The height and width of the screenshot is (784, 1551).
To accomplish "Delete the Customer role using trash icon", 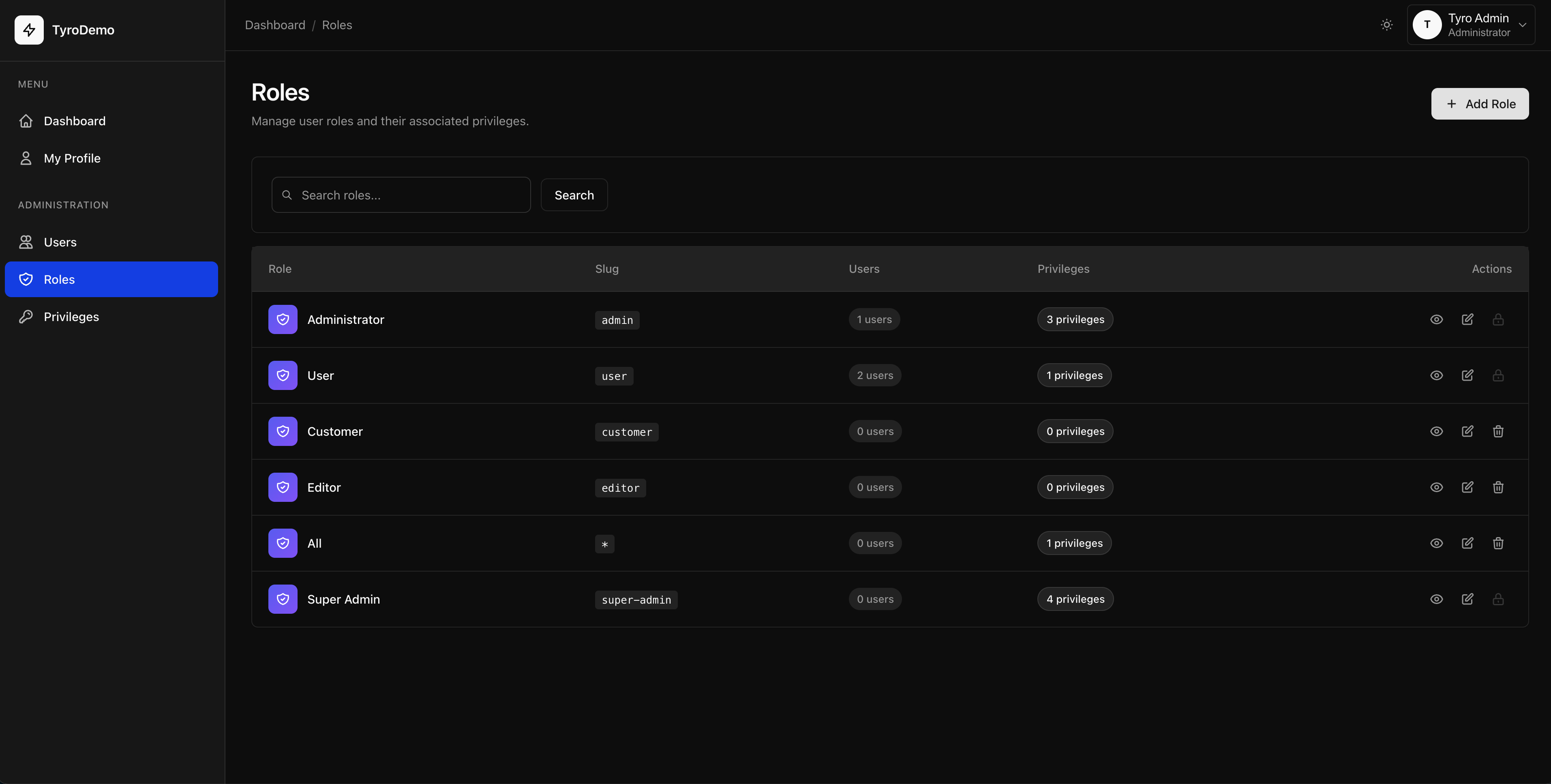I will point(1498,431).
